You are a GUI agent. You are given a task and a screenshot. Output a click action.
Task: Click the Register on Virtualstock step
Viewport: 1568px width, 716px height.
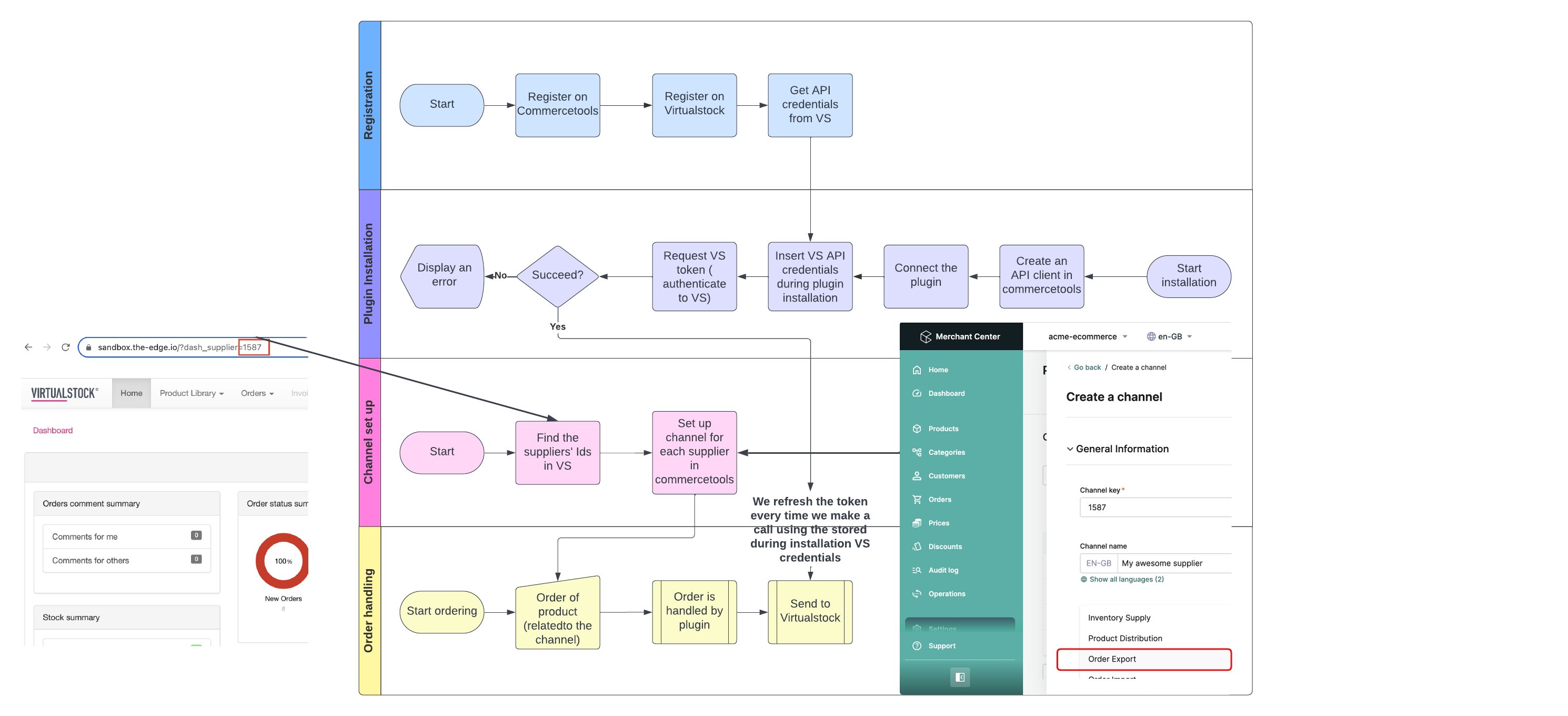tap(695, 105)
